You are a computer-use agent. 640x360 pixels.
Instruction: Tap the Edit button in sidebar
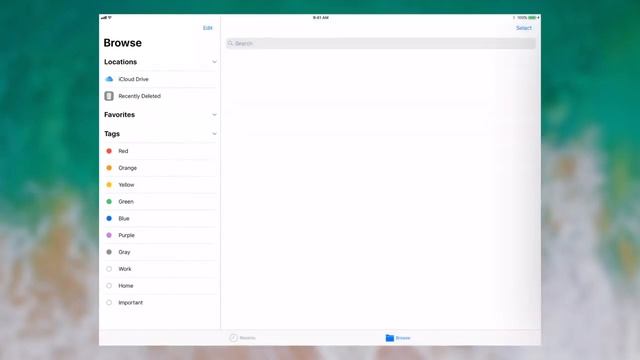coord(208,28)
